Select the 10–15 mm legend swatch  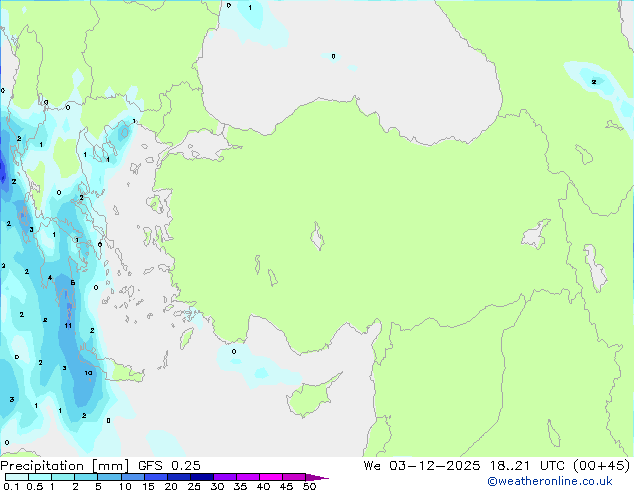coord(132,477)
